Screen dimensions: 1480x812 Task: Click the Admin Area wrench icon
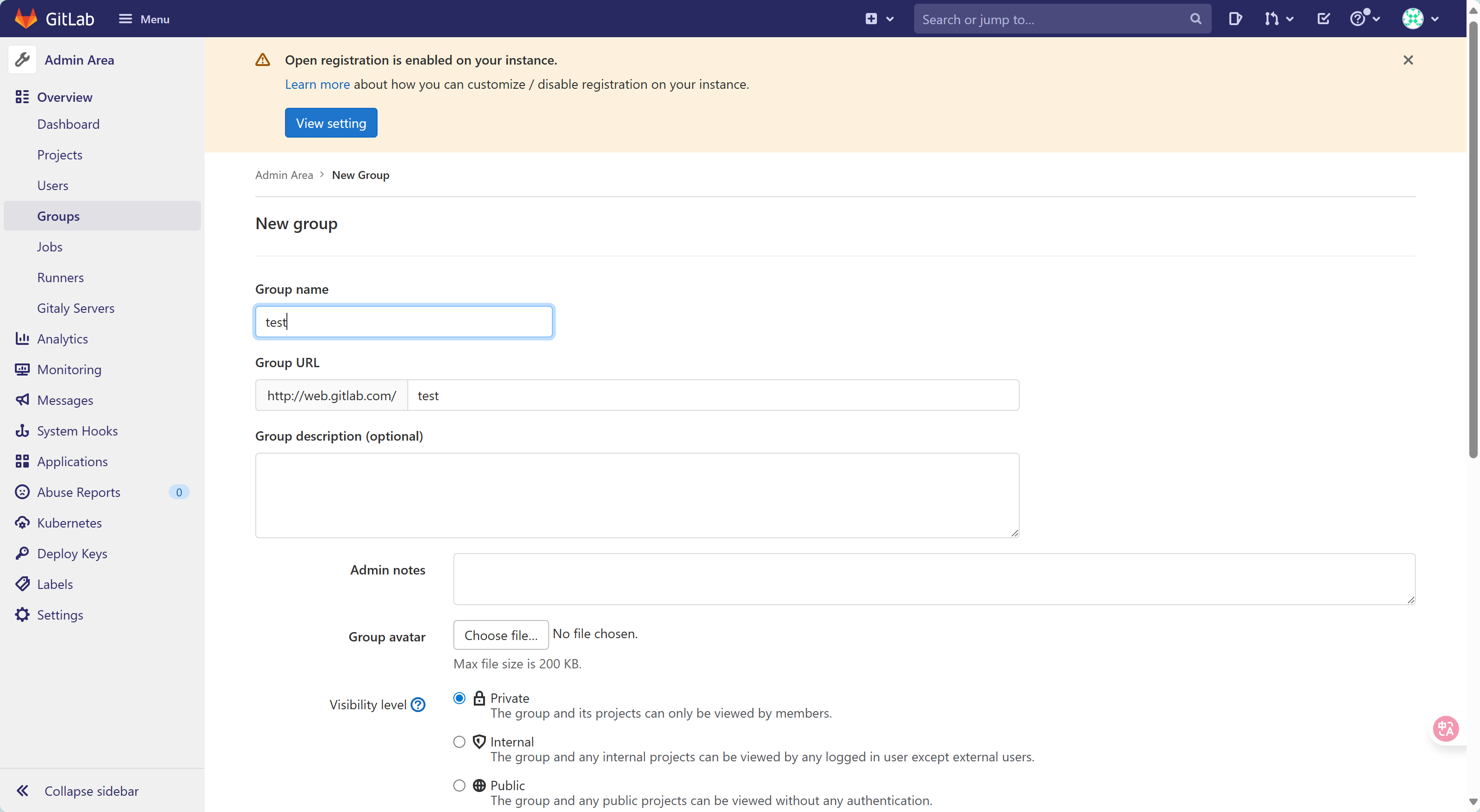click(22, 59)
